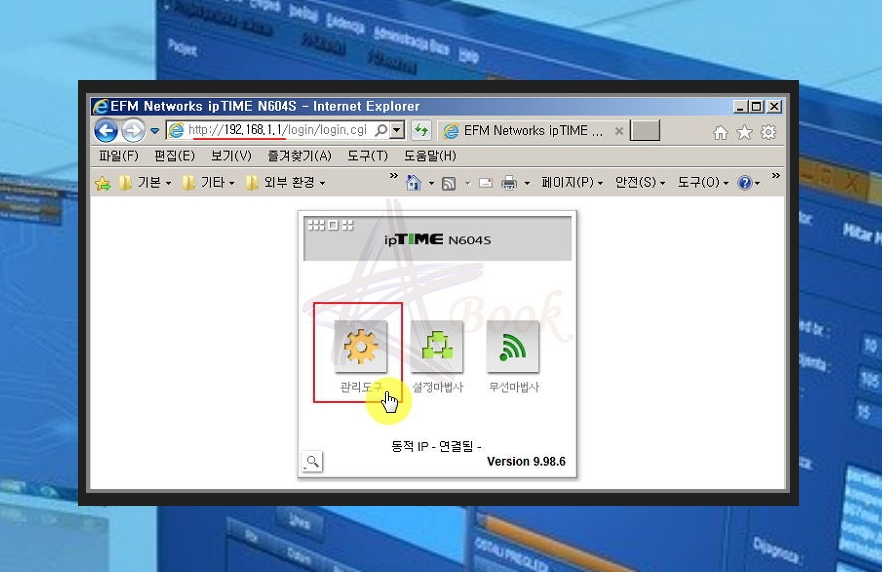Click the address bar URL field
Screen dimensions: 882x572
point(277,130)
